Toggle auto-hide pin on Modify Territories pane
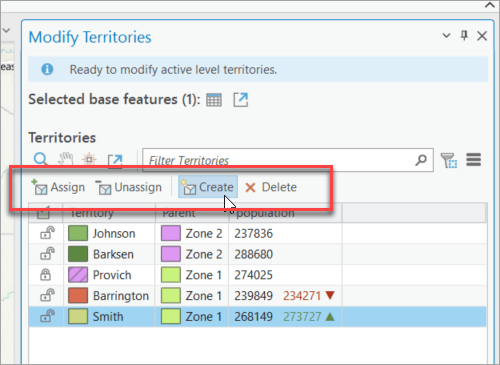This screenshot has height=365, width=500. coord(464,35)
